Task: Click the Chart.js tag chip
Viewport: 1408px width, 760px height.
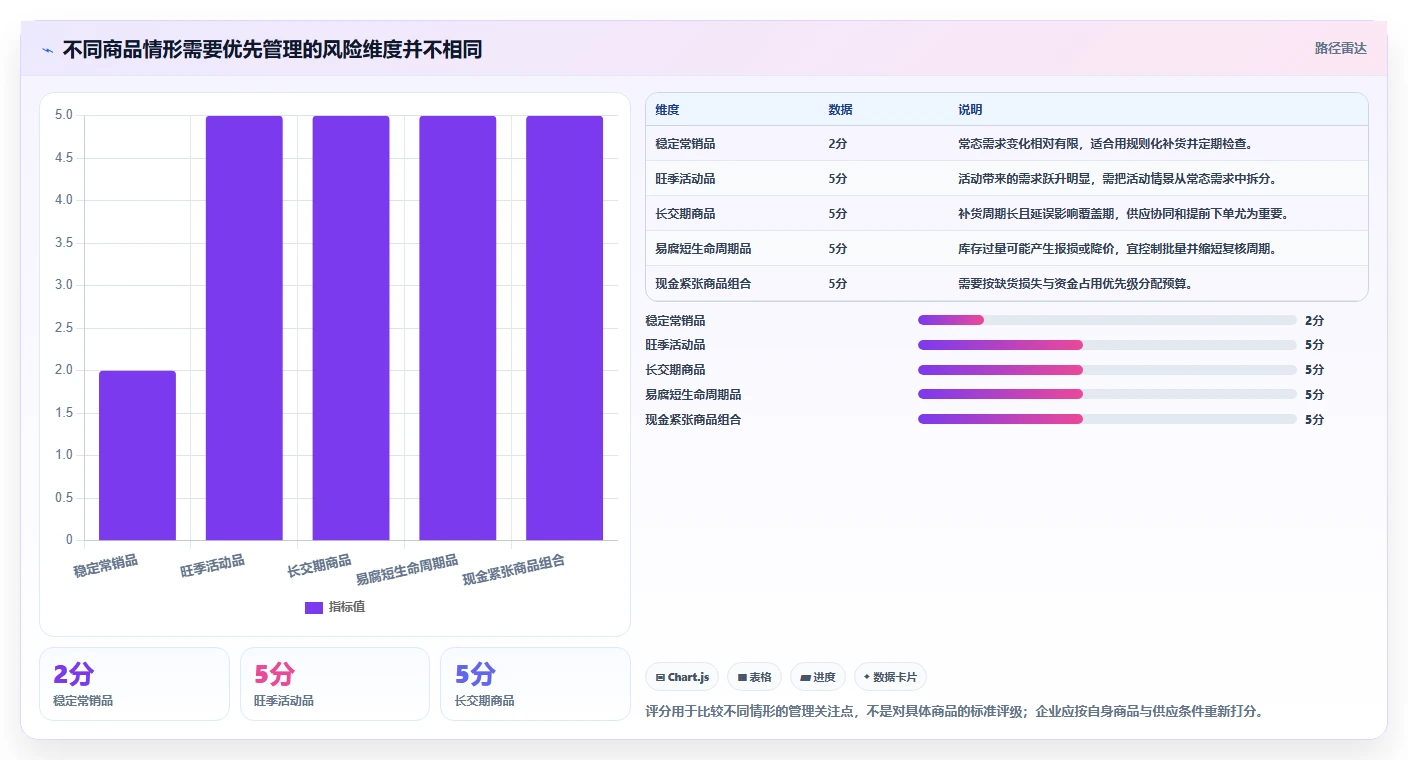Action: click(682, 677)
